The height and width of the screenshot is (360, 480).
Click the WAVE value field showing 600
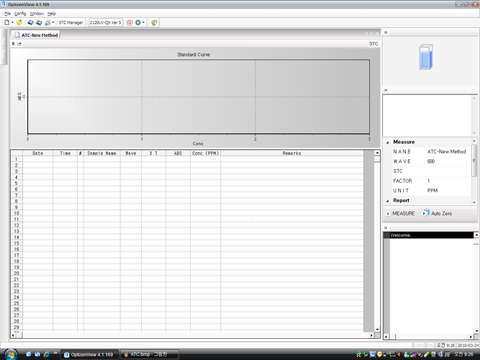point(448,161)
